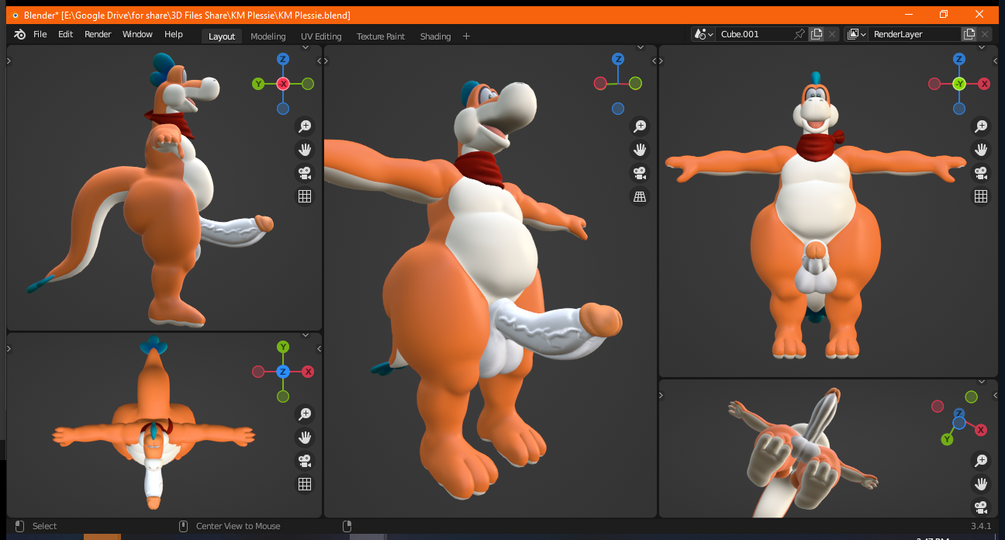The height and width of the screenshot is (540, 1005).
Task: Click the Center View to Mouse status hint
Action: click(x=238, y=526)
